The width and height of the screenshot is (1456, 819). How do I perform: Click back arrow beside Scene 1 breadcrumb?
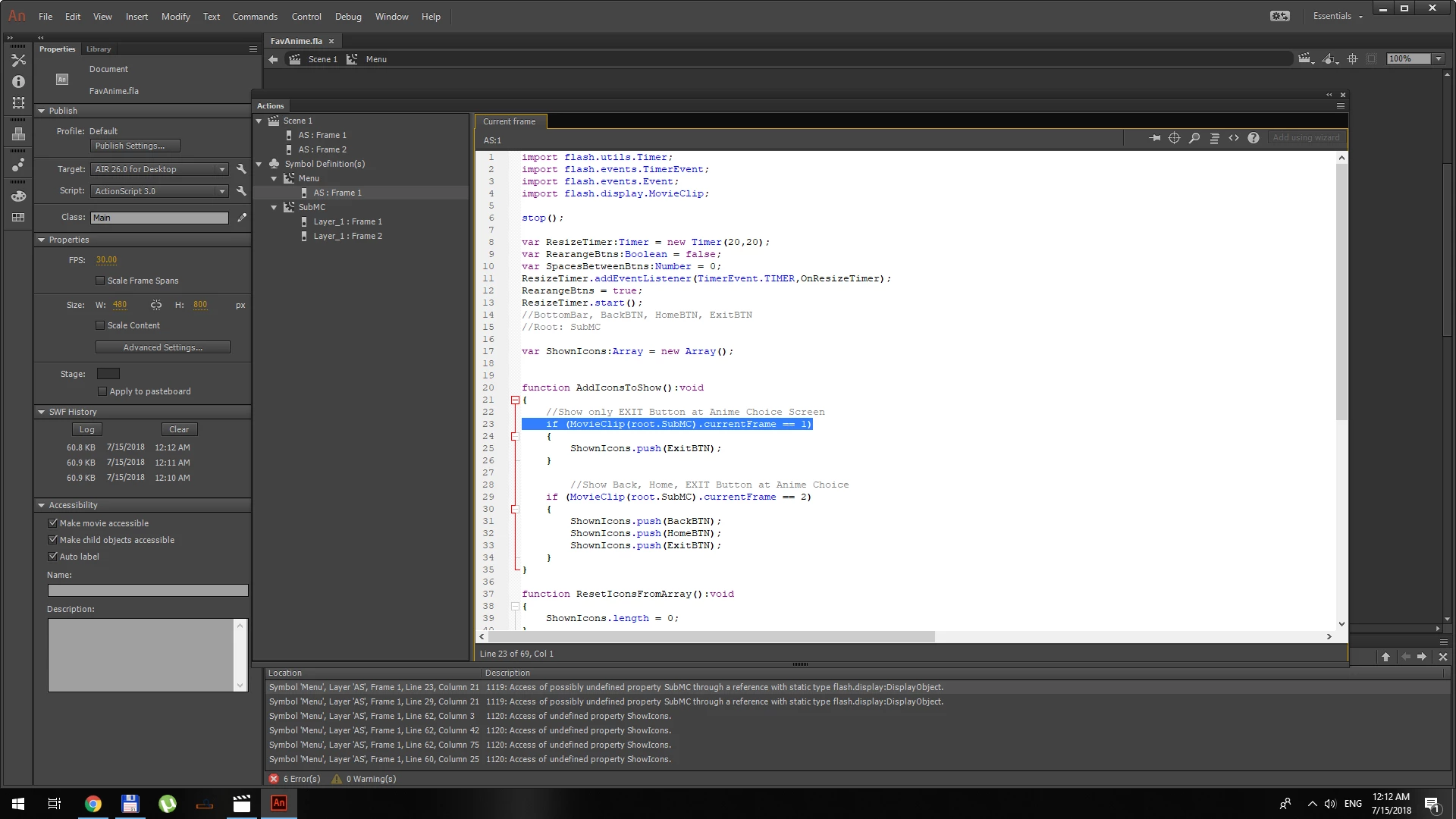[274, 59]
